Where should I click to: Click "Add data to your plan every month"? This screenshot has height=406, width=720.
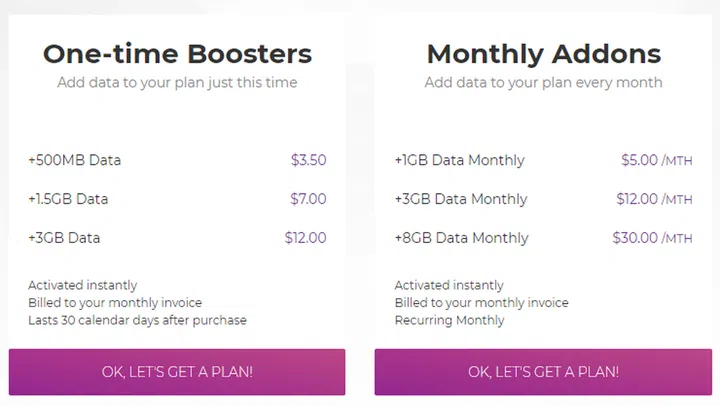[x=543, y=82]
